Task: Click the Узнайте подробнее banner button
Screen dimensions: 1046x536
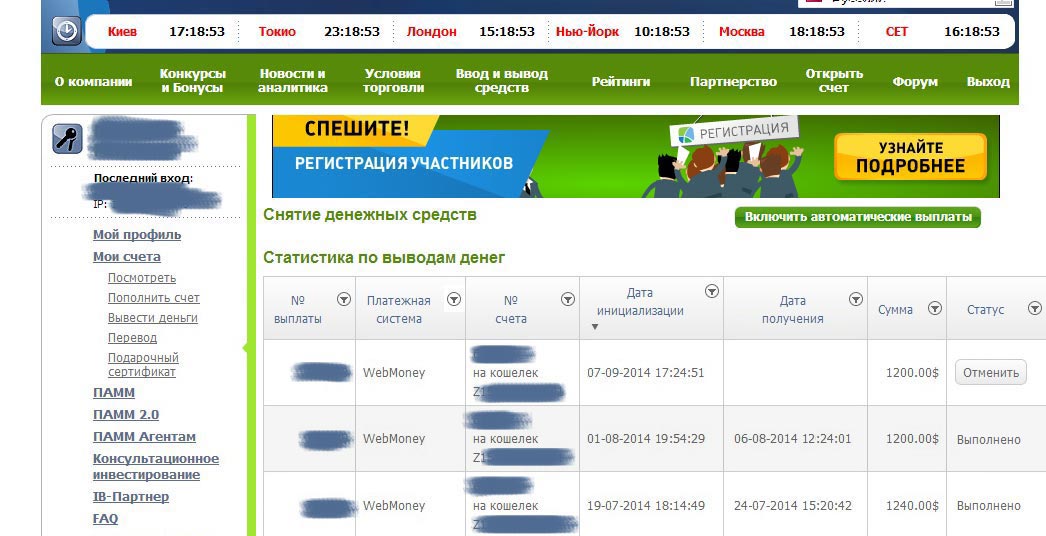Action: point(910,157)
